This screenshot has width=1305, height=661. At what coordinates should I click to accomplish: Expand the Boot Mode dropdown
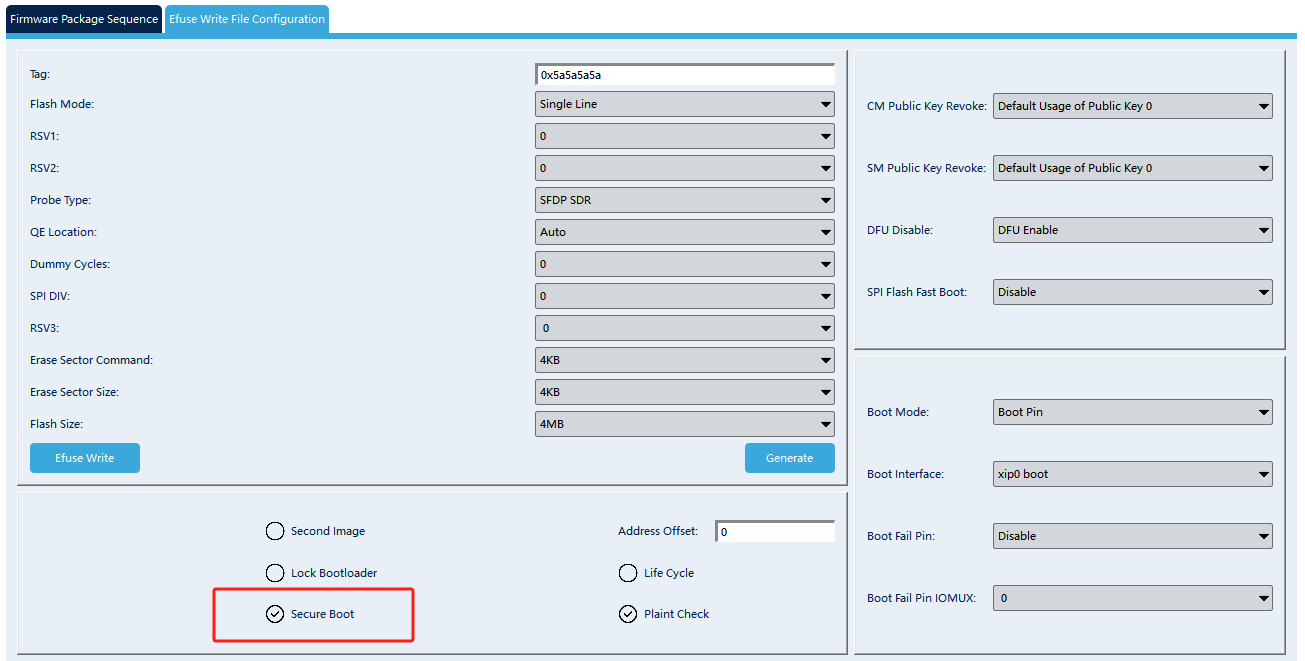pos(1133,412)
